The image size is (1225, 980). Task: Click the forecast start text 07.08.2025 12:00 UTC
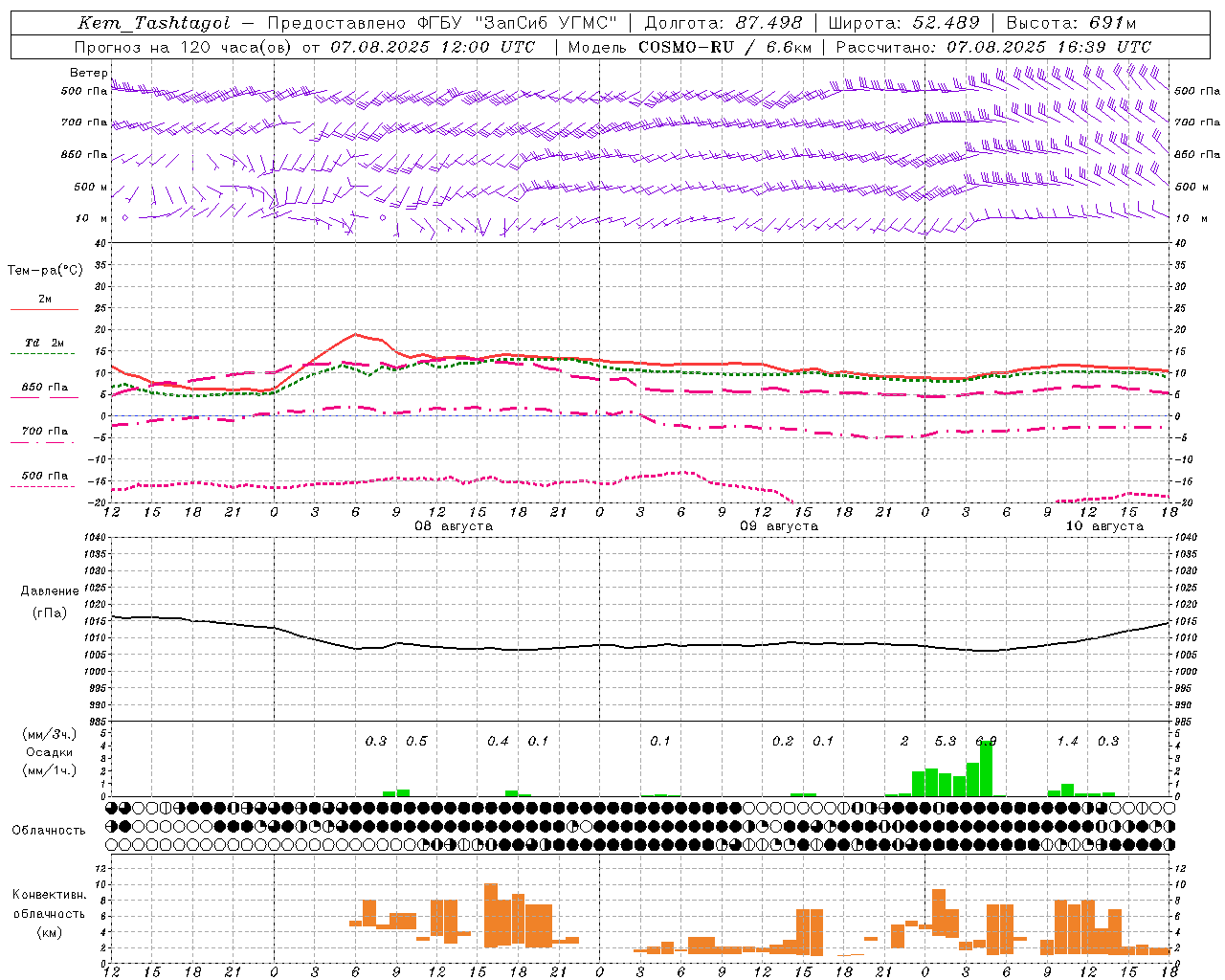tap(433, 47)
